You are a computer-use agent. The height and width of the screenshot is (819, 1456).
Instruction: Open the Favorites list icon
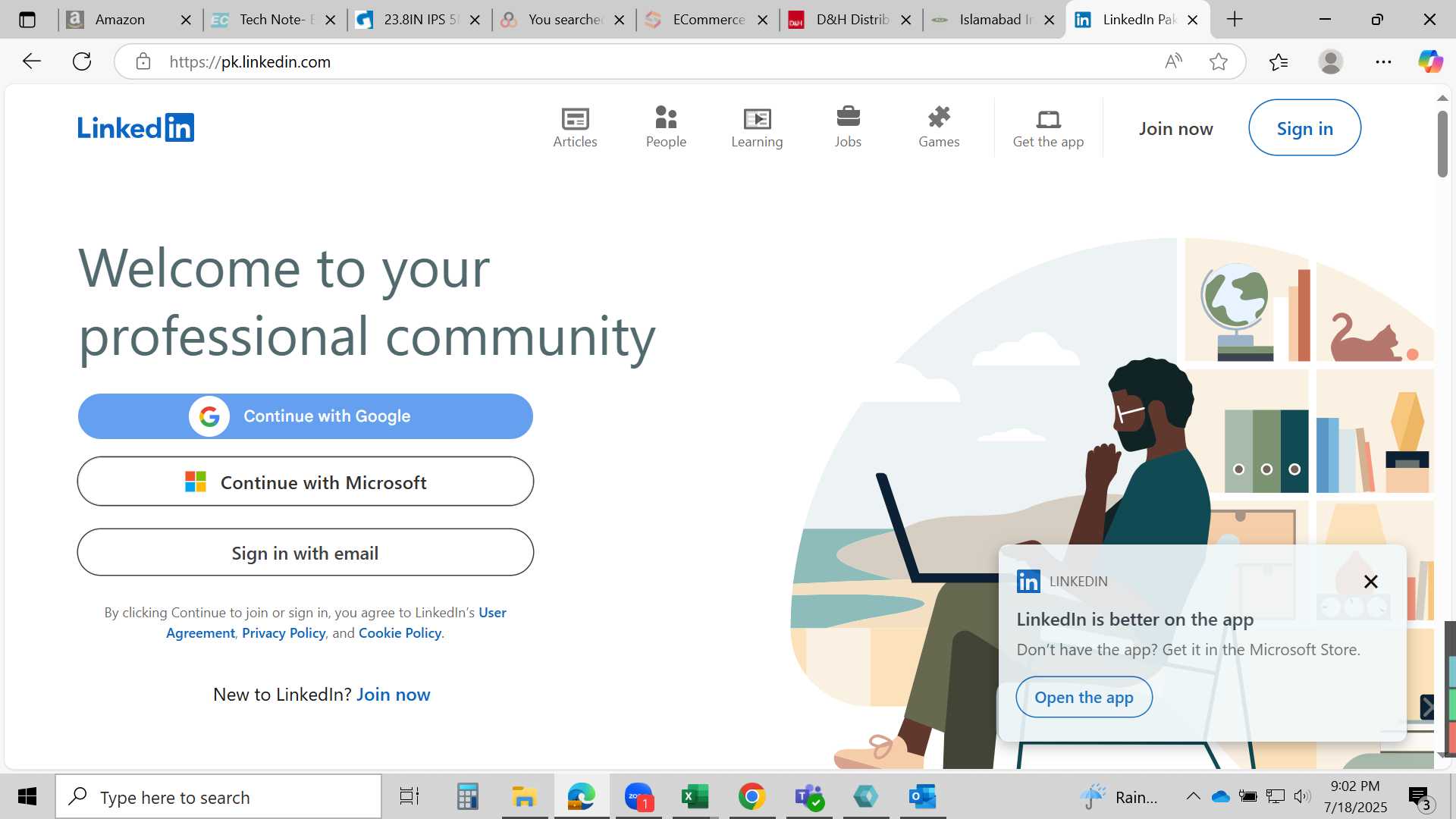click(x=1279, y=61)
